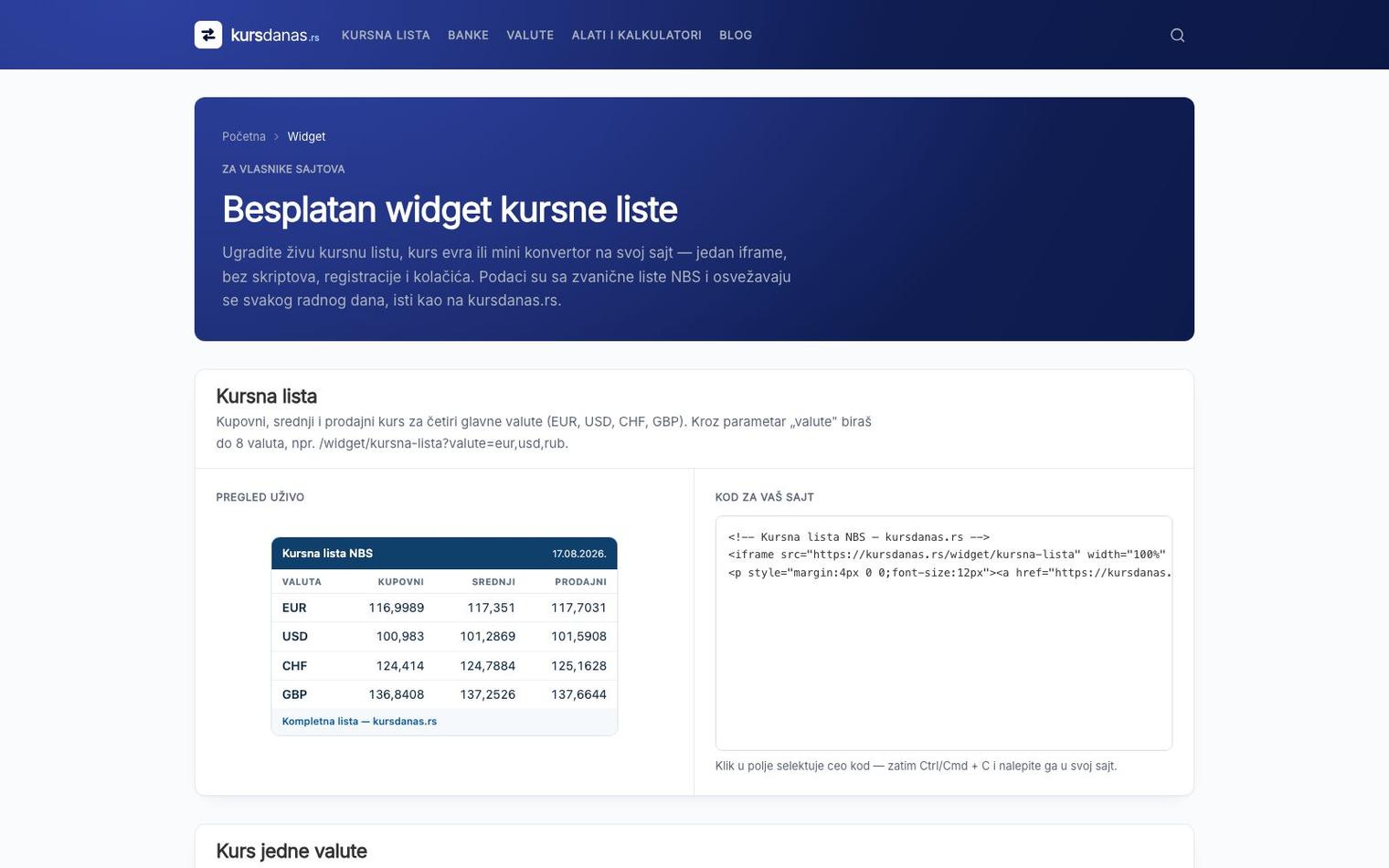Click USD buying rate 100,983
Image resolution: width=1389 pixels, height=868 pixels.
coord(400,637)
